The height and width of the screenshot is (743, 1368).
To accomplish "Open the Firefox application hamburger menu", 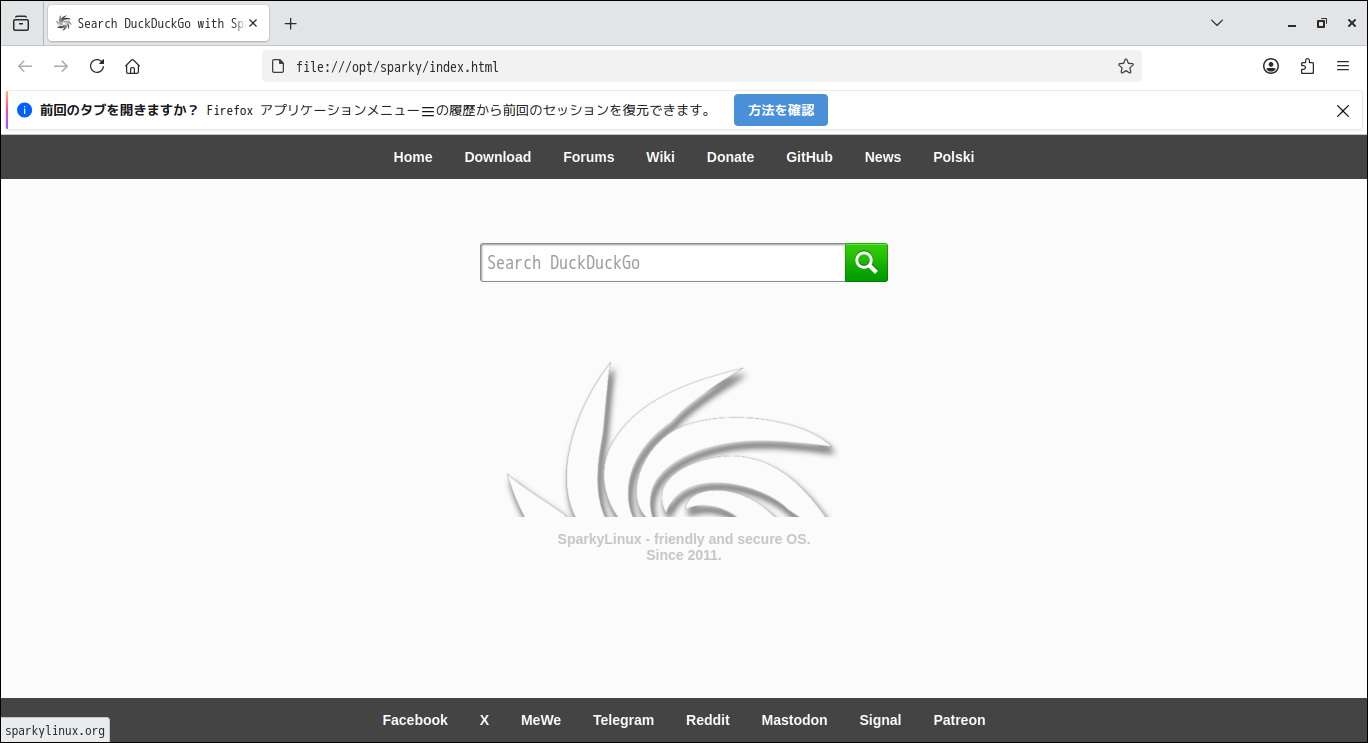I will (1343, 66).
